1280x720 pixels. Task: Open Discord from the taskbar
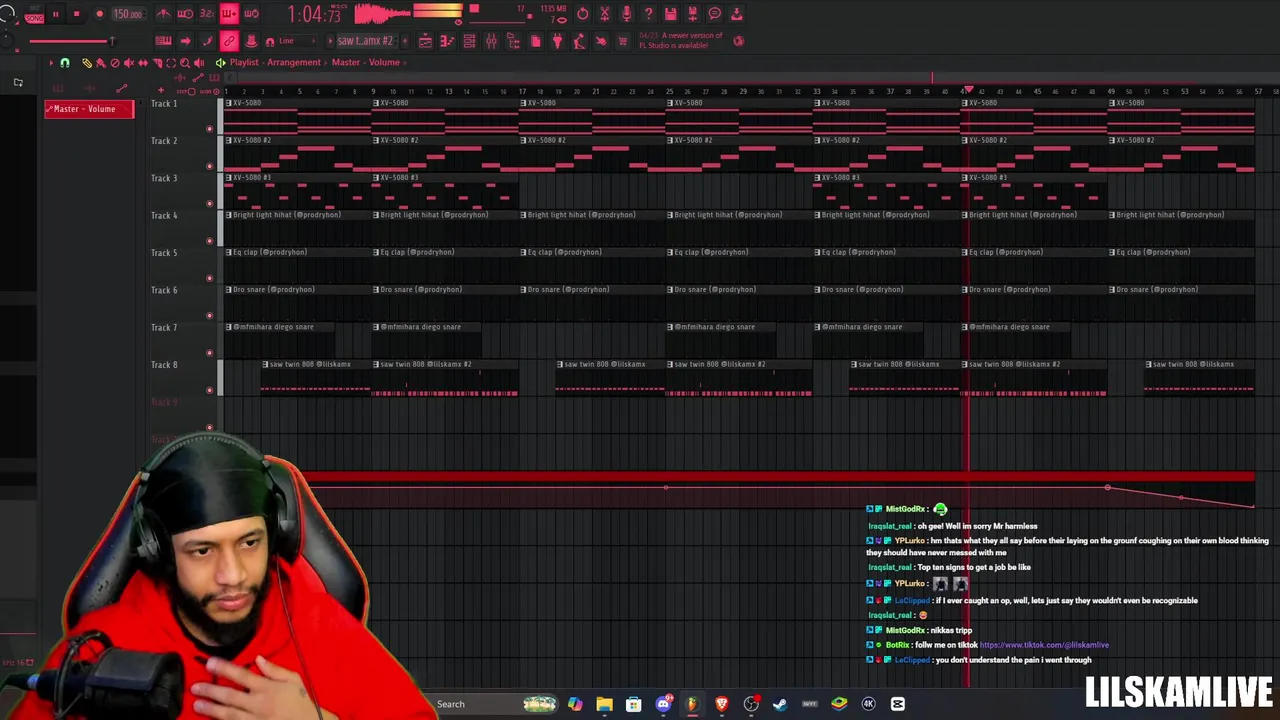663,704
